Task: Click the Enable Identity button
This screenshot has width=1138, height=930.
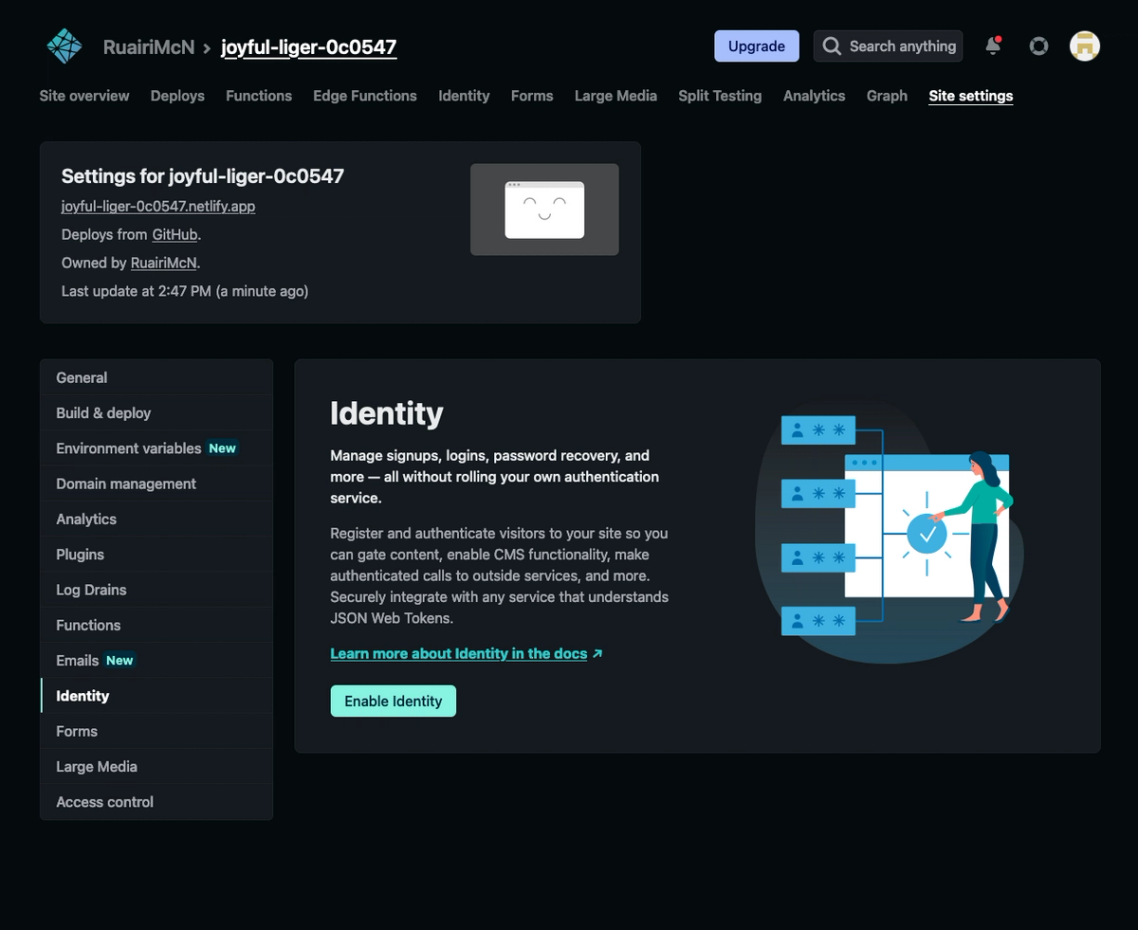Action: [393, 701]
